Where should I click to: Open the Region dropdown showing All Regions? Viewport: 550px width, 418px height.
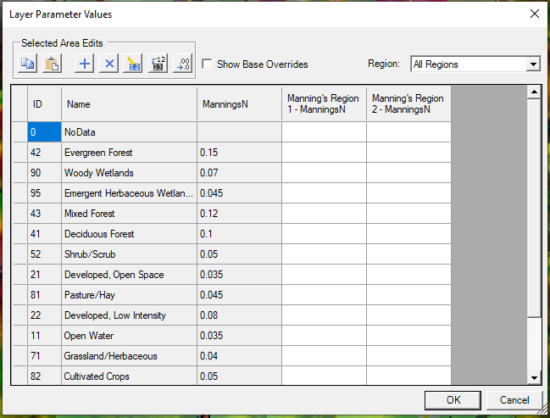point(475,65)
